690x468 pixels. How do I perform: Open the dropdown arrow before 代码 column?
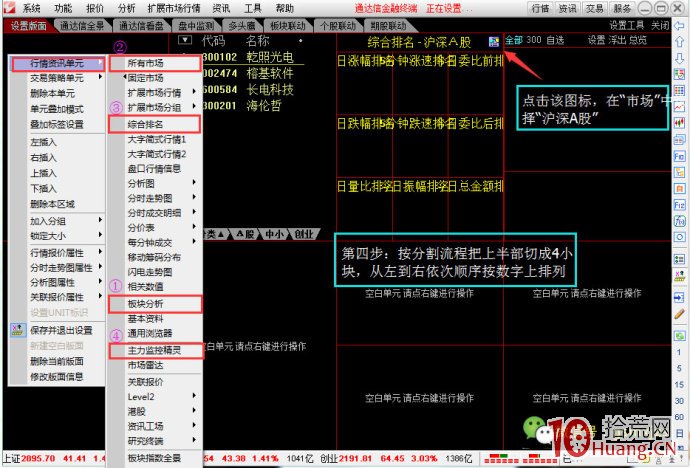tap(185, 40)
